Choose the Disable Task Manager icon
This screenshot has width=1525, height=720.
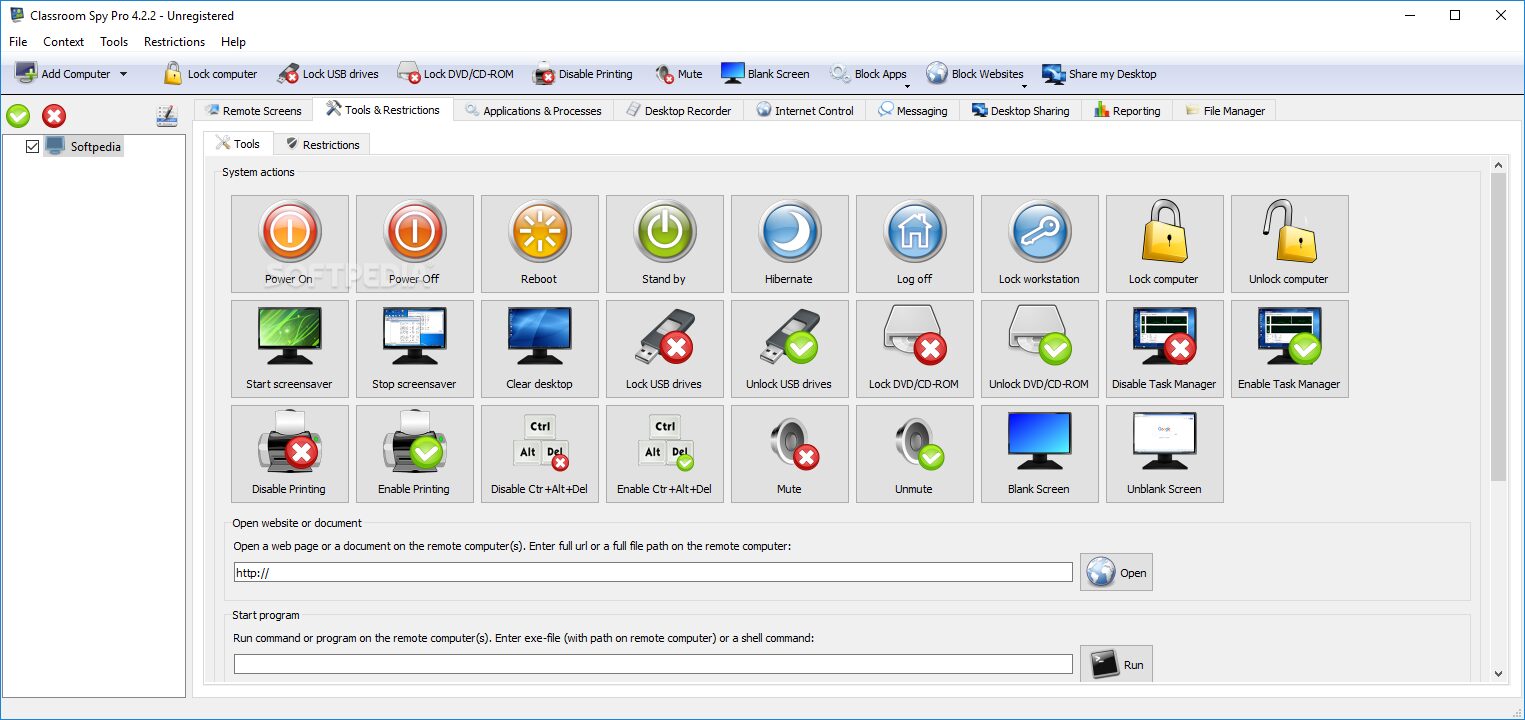1164,348
